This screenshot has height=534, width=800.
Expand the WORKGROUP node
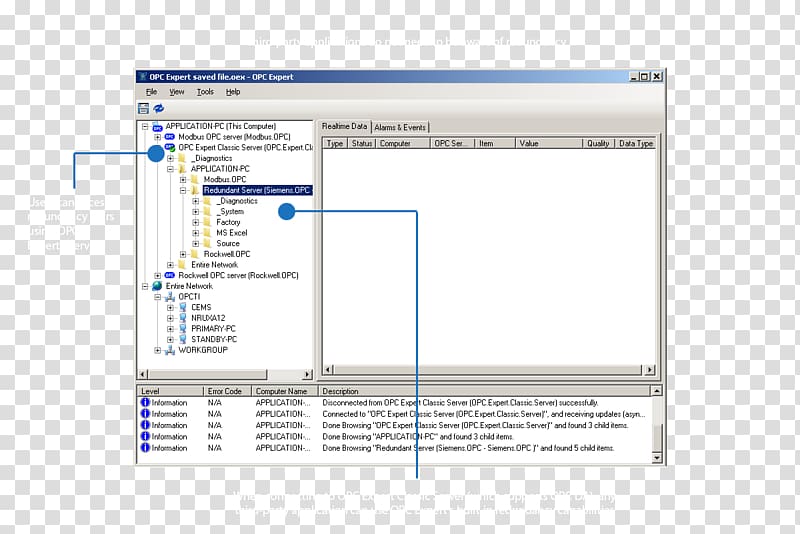158,350
